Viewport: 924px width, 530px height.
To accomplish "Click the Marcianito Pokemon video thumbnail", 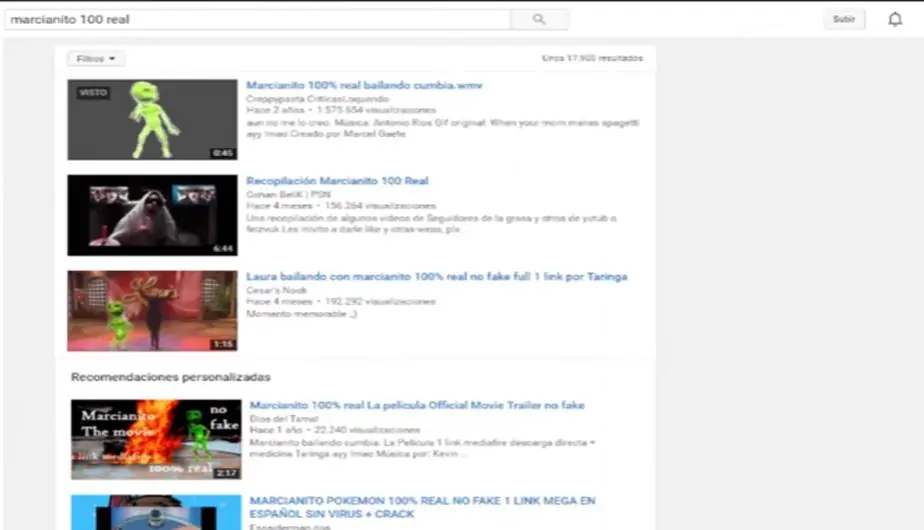I will click(x=156, y=512).
